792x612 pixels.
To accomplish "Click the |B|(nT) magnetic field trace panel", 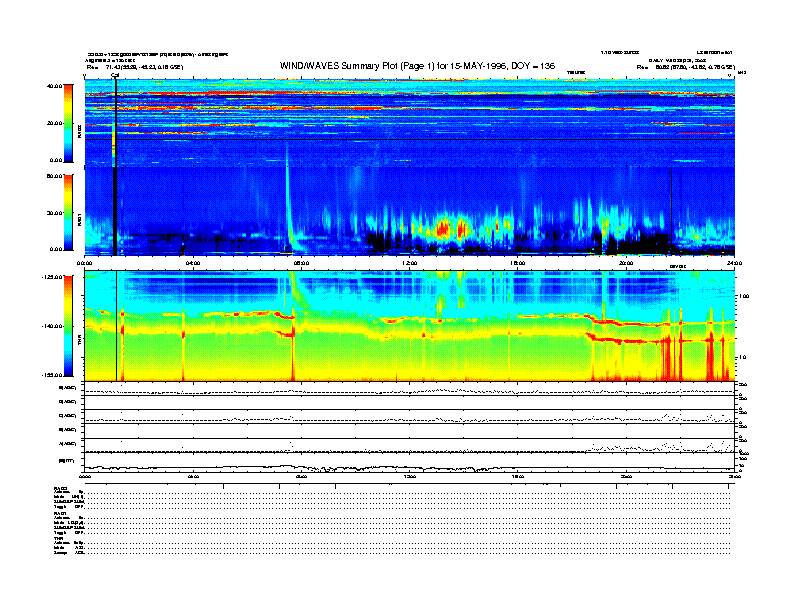I will point(410,462).
